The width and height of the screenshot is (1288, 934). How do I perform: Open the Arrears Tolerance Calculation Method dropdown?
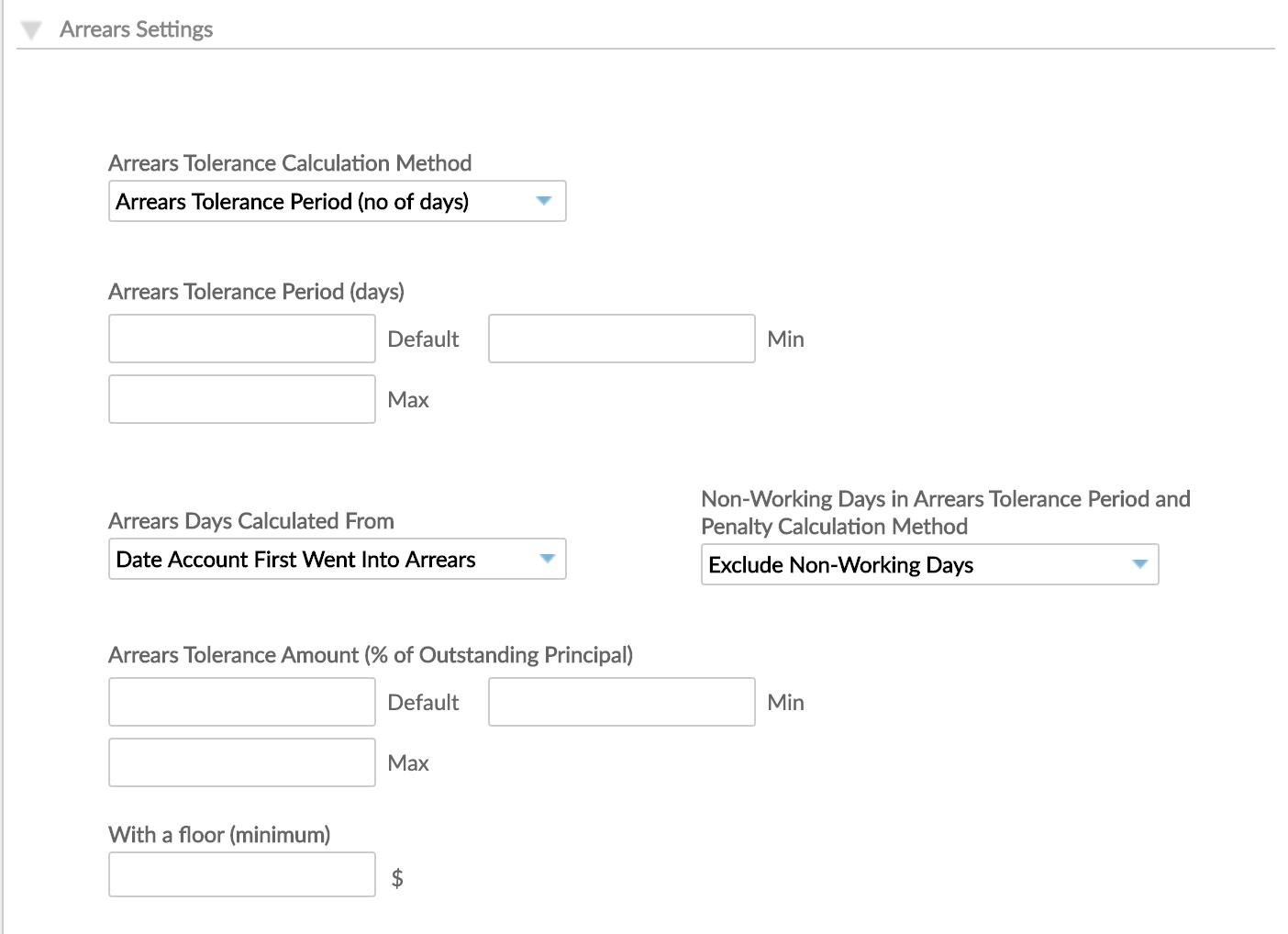coord(337,201)
